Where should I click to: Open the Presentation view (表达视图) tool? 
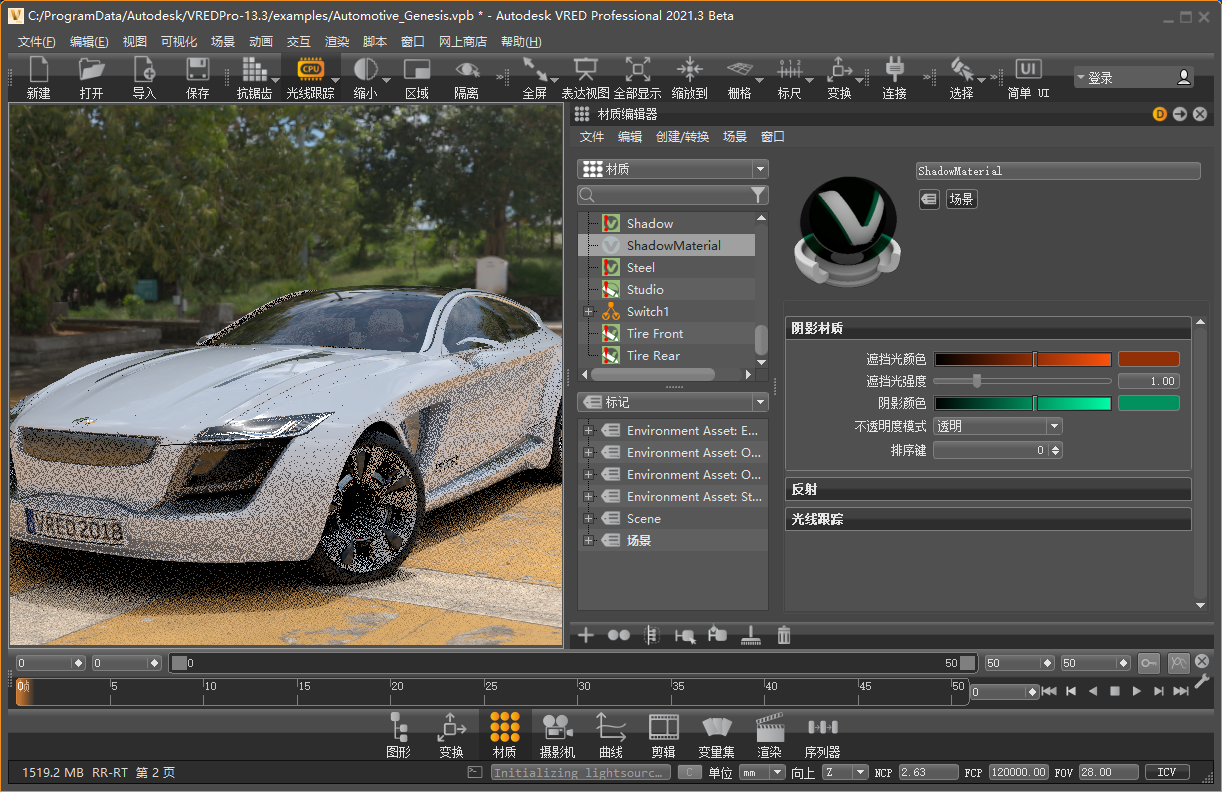585,77
